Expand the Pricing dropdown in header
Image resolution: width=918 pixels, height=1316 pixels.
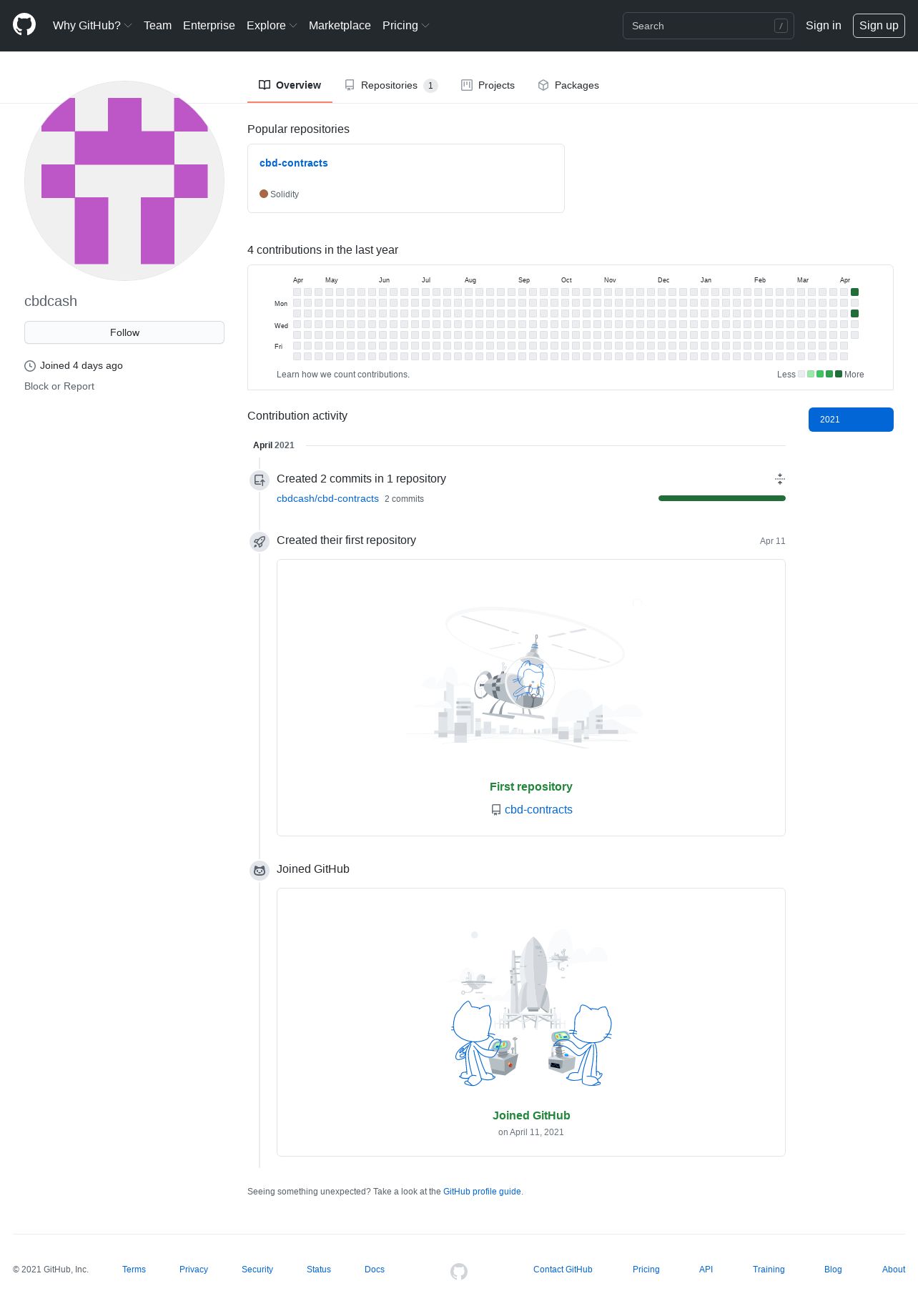point(405,26)
